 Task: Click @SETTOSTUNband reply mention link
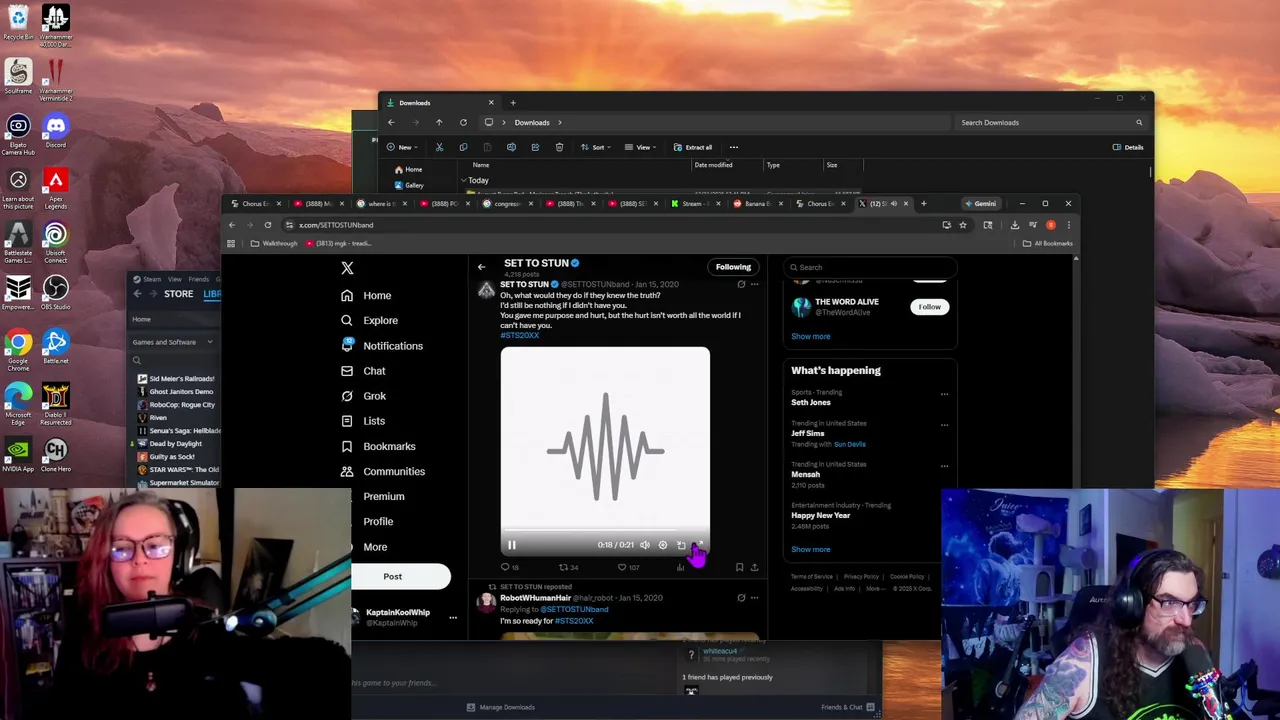(x=574, y=609)
